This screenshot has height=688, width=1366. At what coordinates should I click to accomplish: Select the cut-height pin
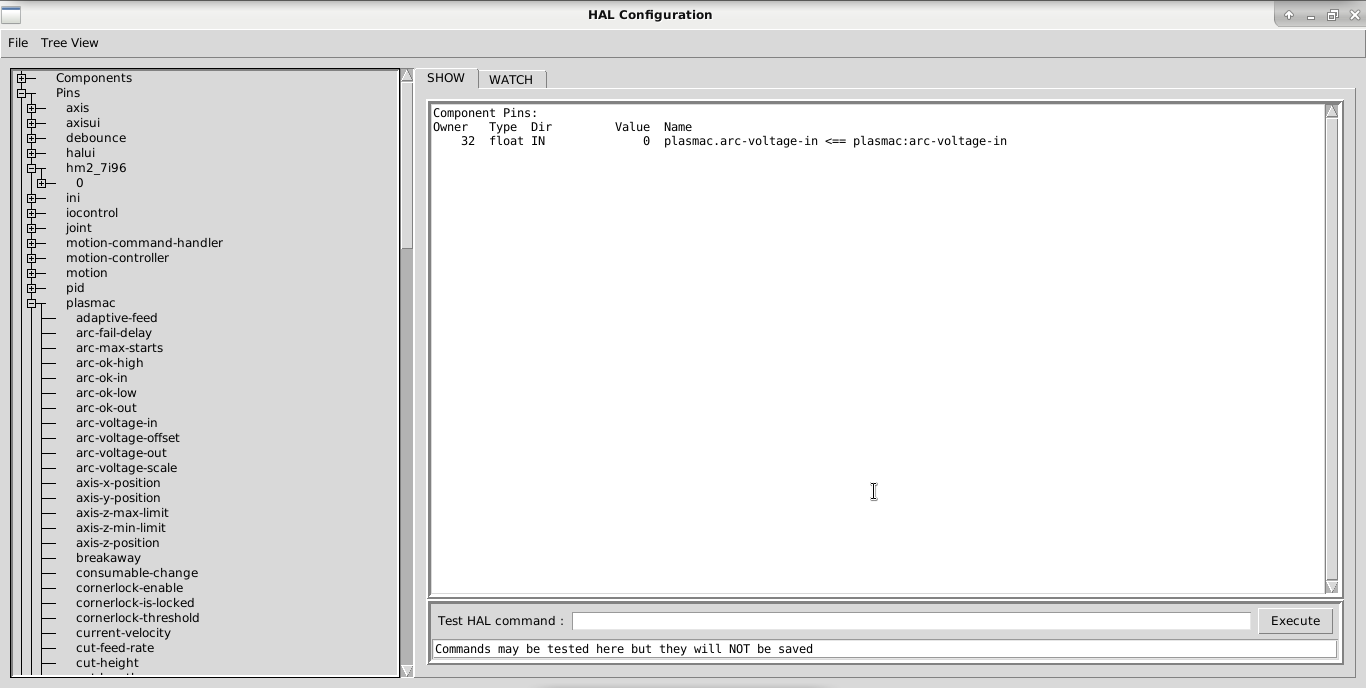point(107,663)
